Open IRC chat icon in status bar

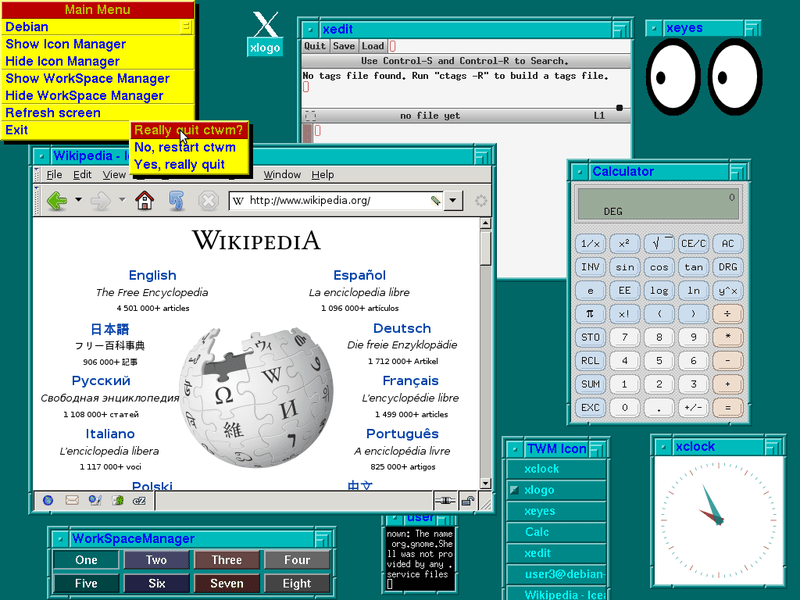coord(139,501)
